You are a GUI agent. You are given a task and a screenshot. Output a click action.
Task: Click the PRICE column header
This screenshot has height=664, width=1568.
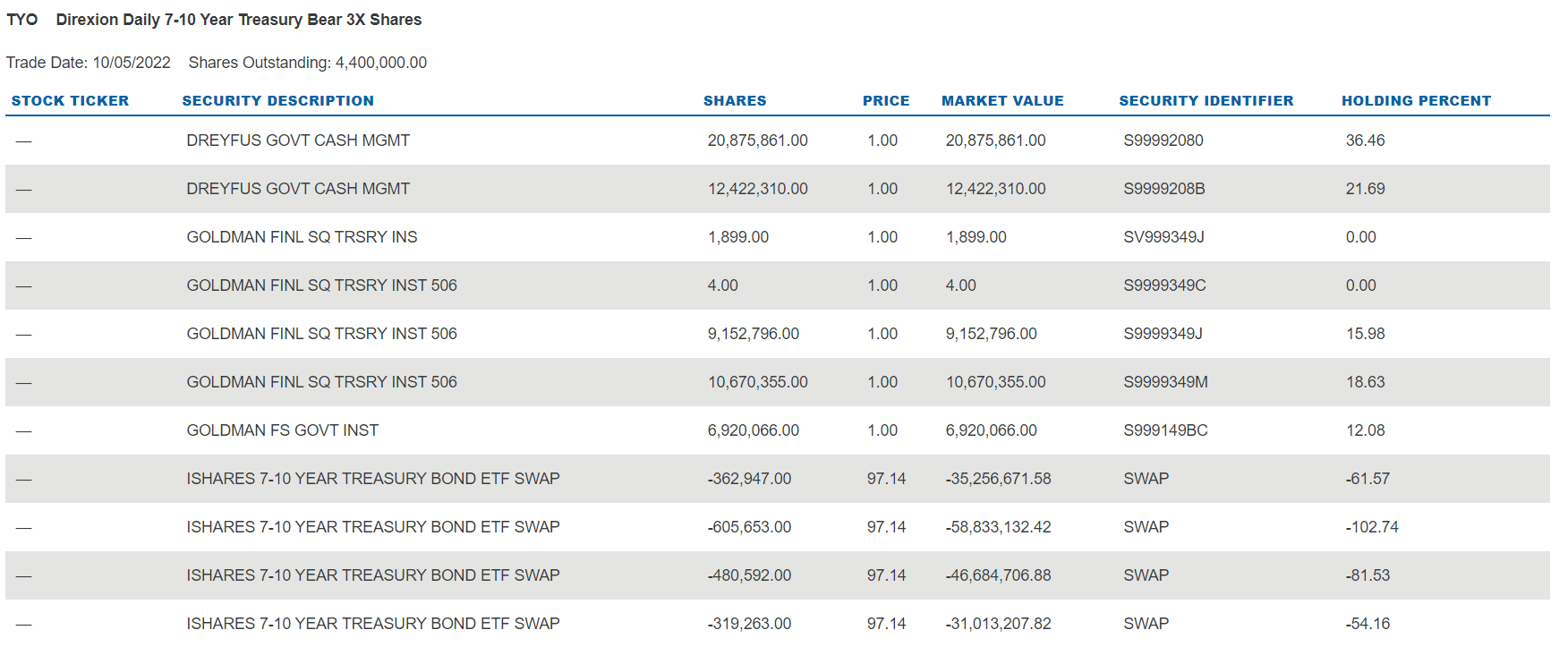pos(886,101)
